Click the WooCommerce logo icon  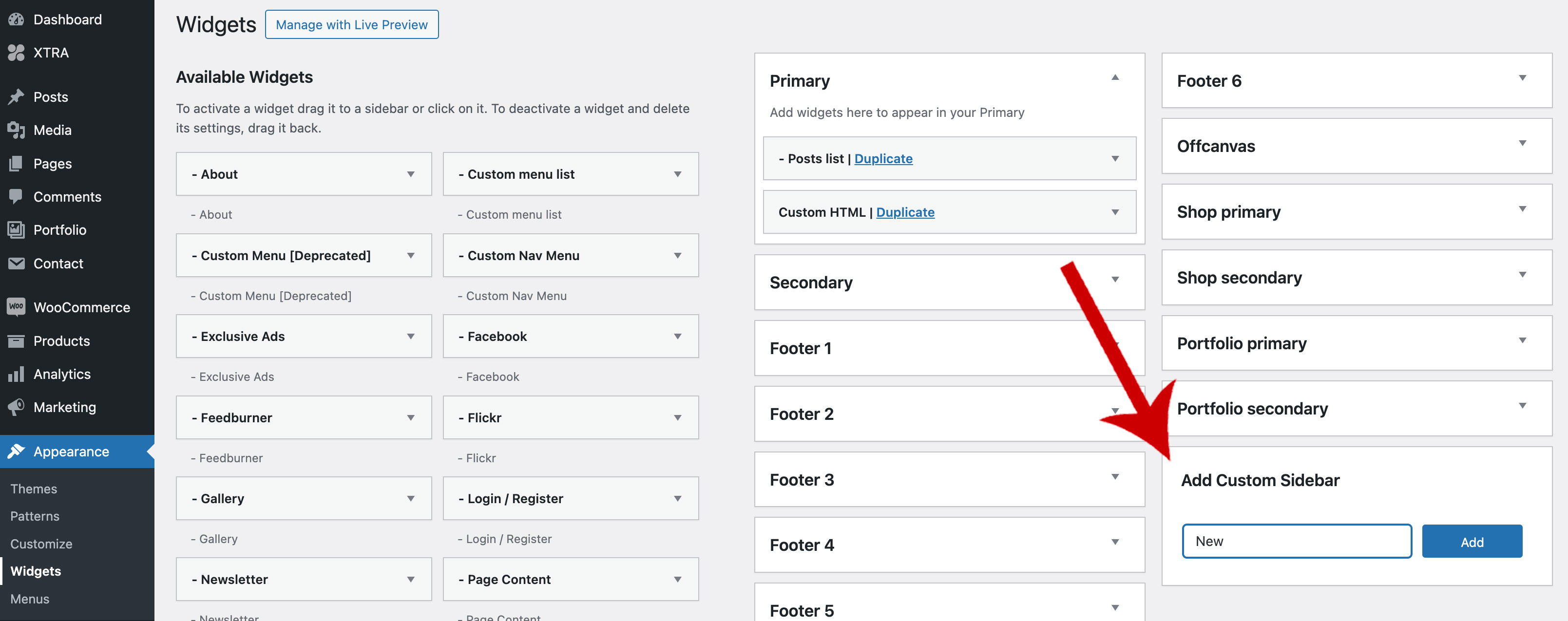point(17,306)
